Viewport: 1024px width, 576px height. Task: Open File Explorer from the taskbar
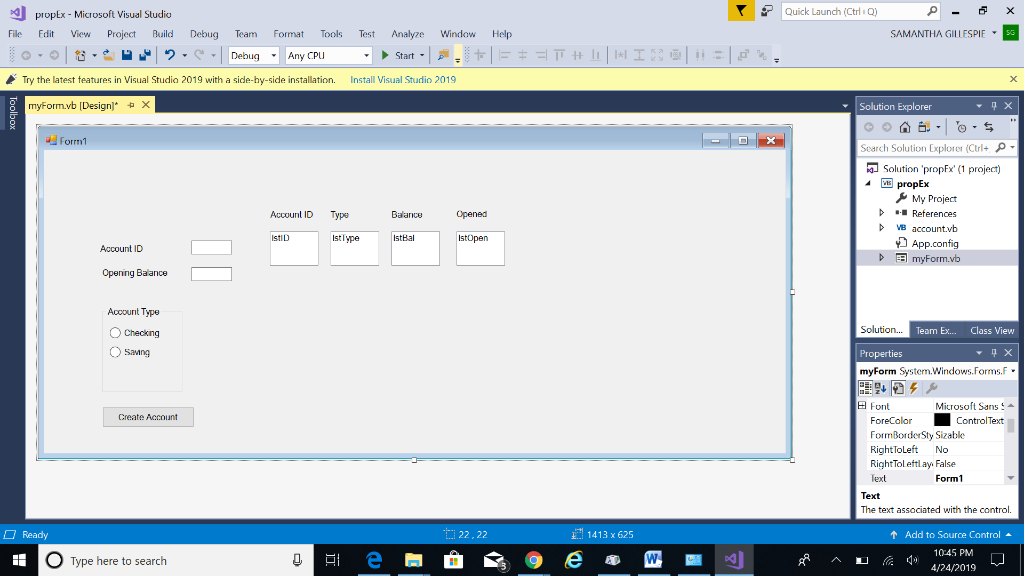413,560
